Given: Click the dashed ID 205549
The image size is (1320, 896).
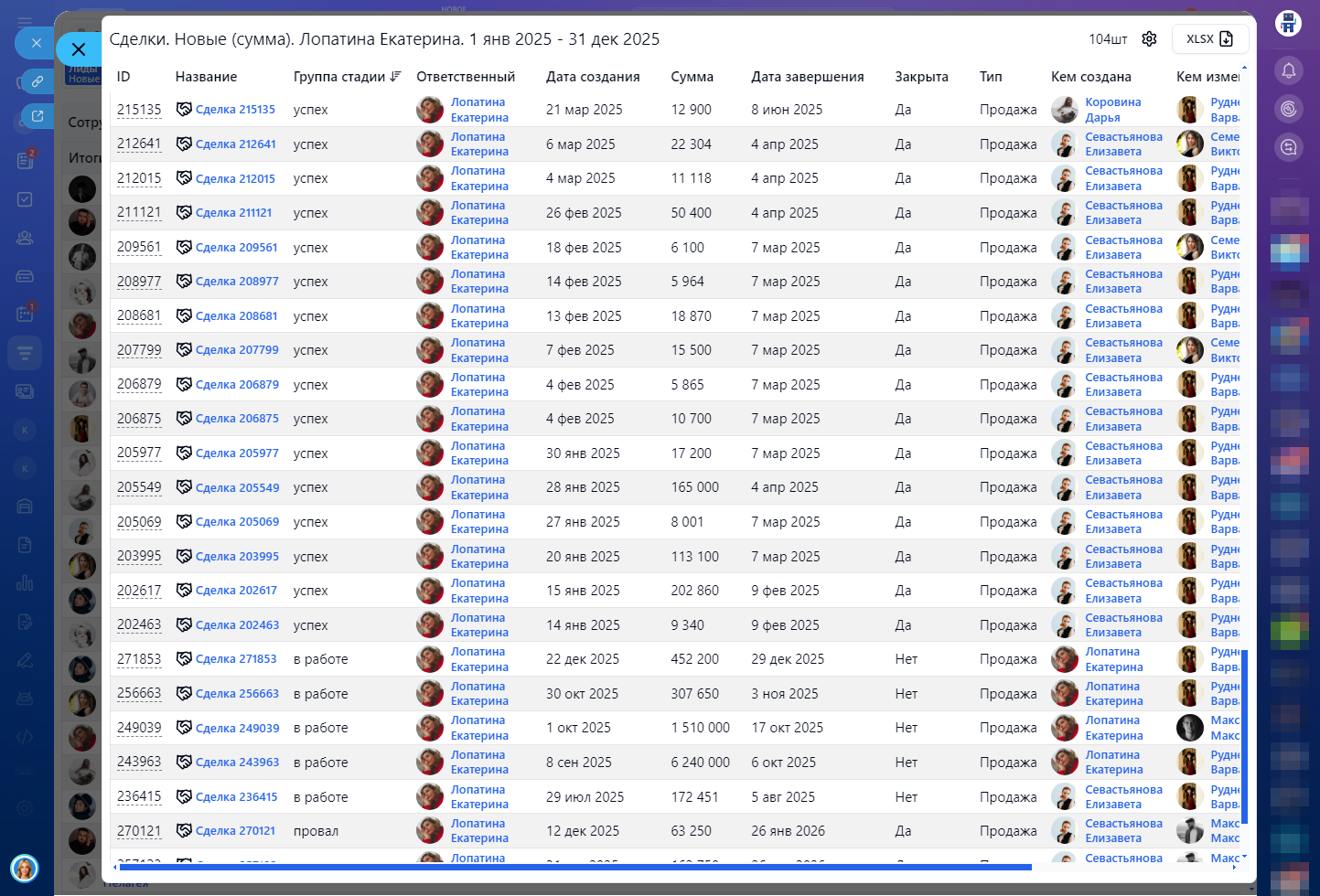Looking at the screenshot, I should 139,487.
